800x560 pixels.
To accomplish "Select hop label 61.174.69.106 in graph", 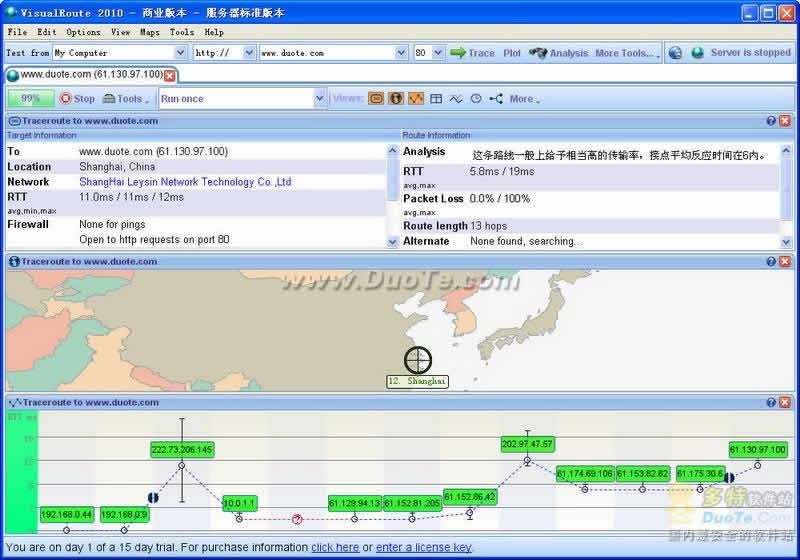I will pyautogui.click(x=585, y=474).
